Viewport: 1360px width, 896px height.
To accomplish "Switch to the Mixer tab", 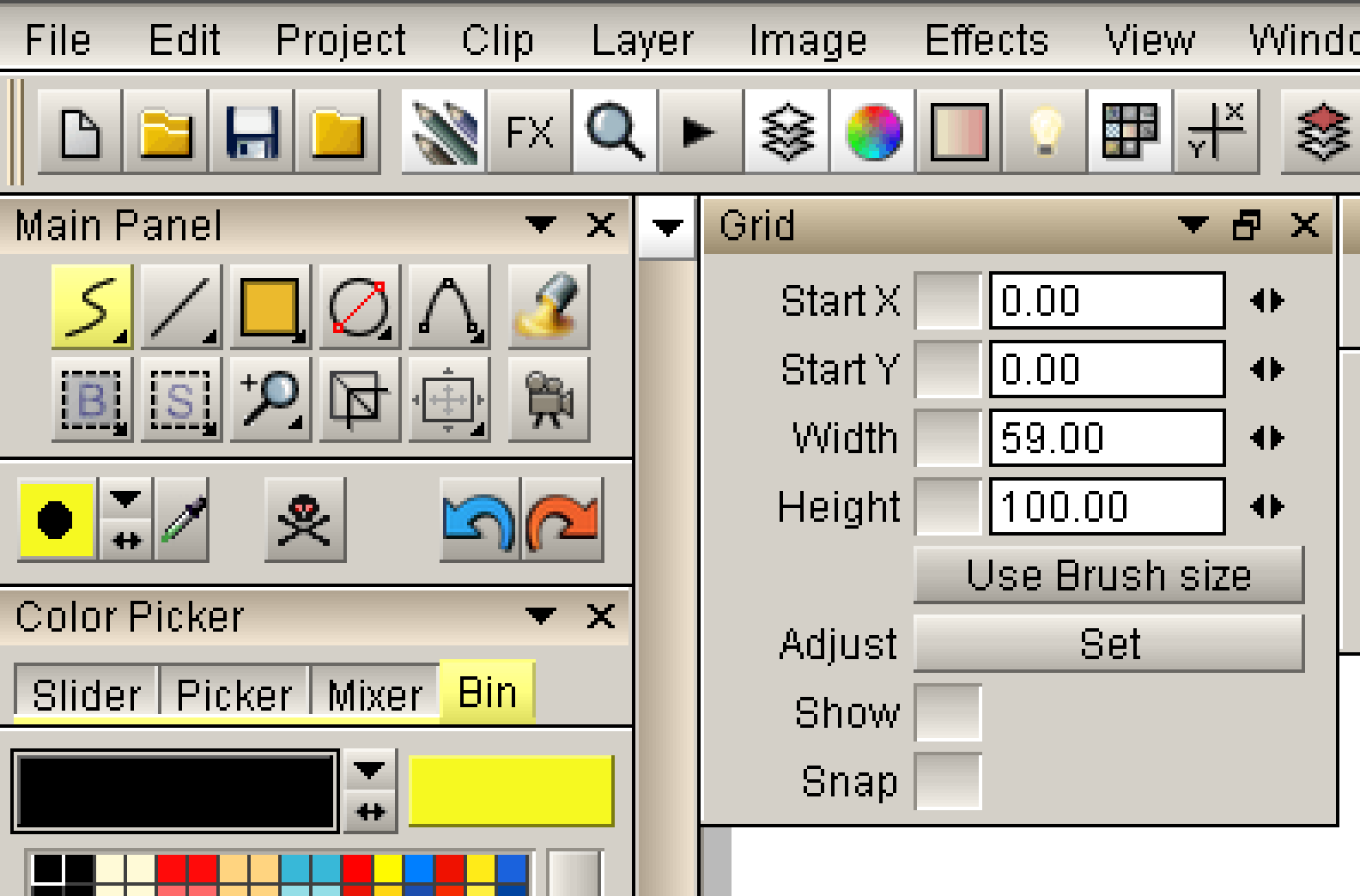I will [x=375, y=694].
